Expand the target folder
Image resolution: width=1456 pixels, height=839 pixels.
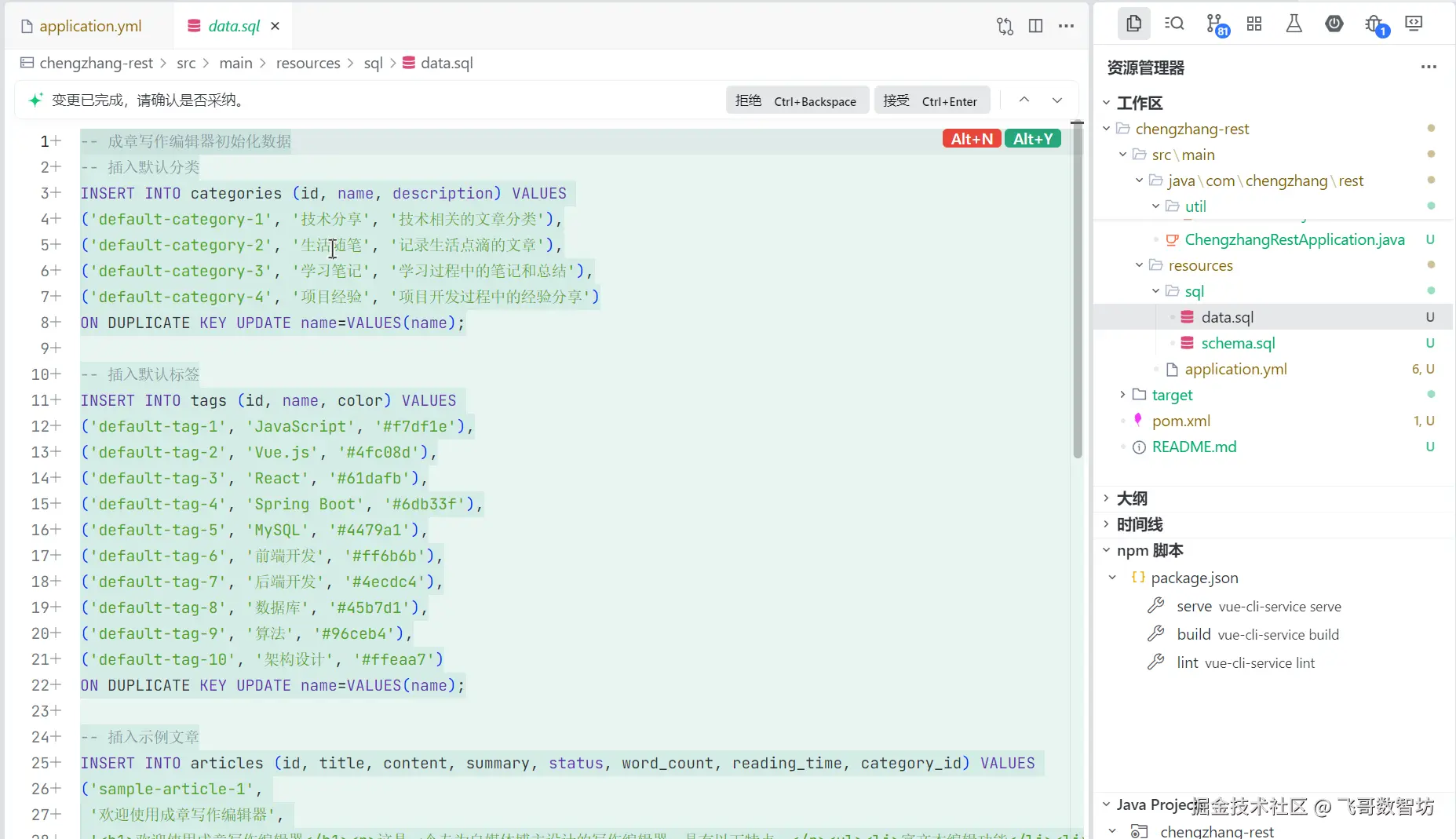[1122, 395]
